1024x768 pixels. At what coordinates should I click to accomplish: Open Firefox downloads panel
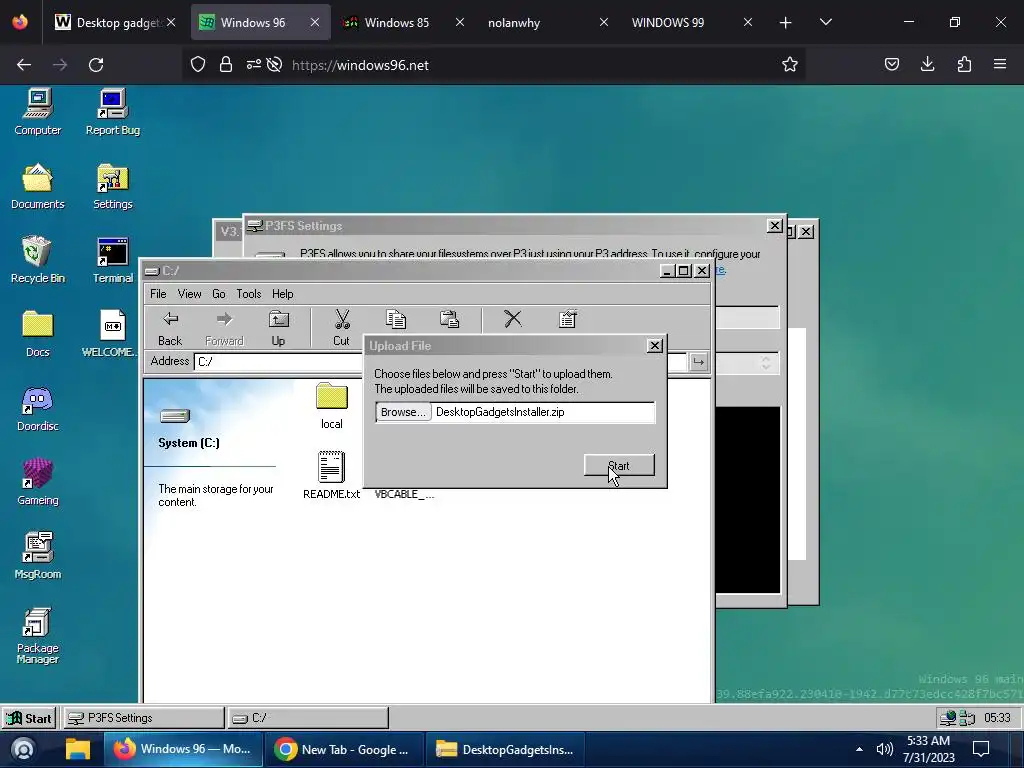[x=927, y=64]
